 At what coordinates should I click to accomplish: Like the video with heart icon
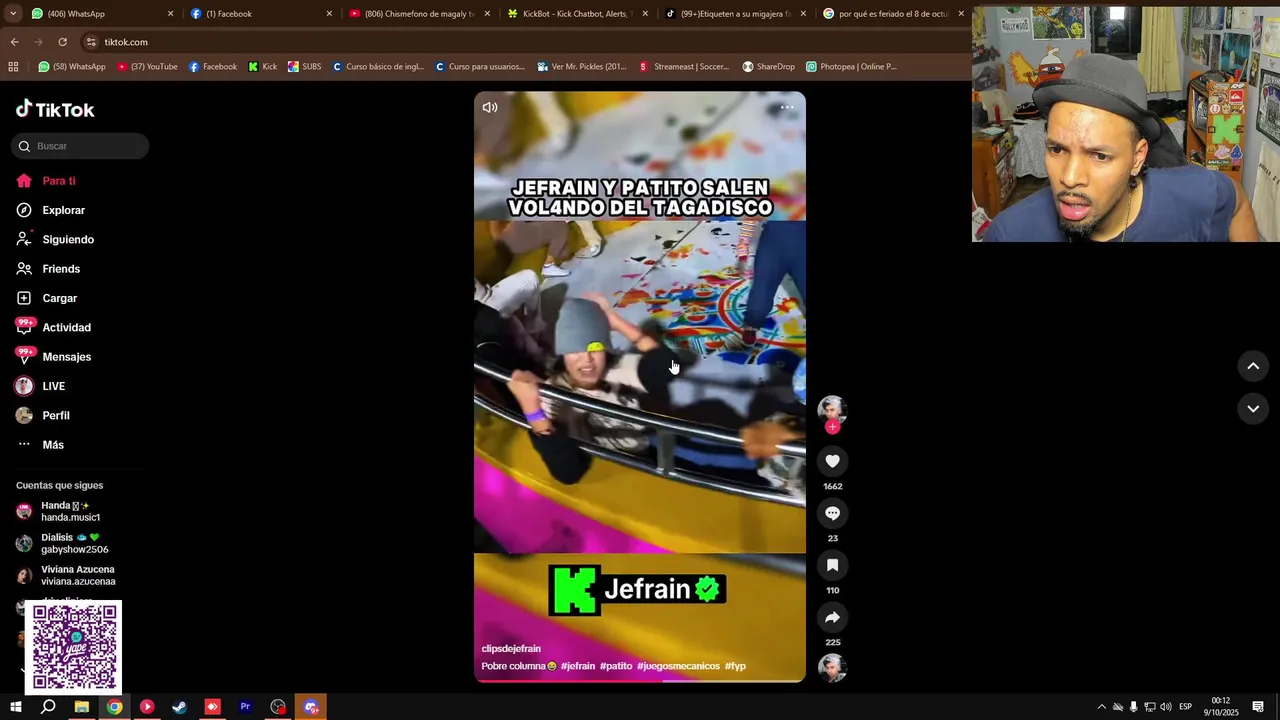coord(832,461)
